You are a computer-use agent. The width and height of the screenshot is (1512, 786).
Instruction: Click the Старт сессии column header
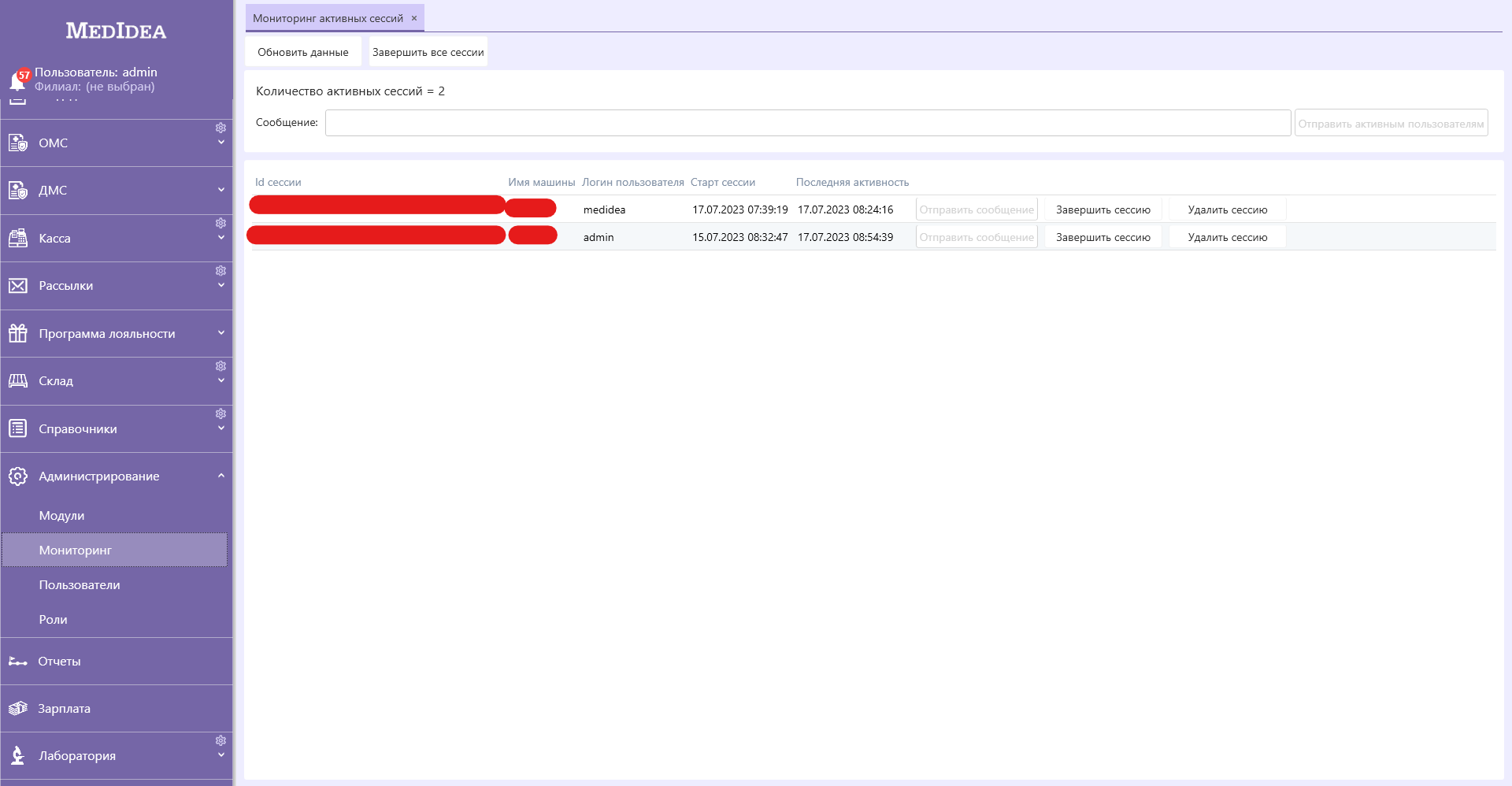coord(723,182)
